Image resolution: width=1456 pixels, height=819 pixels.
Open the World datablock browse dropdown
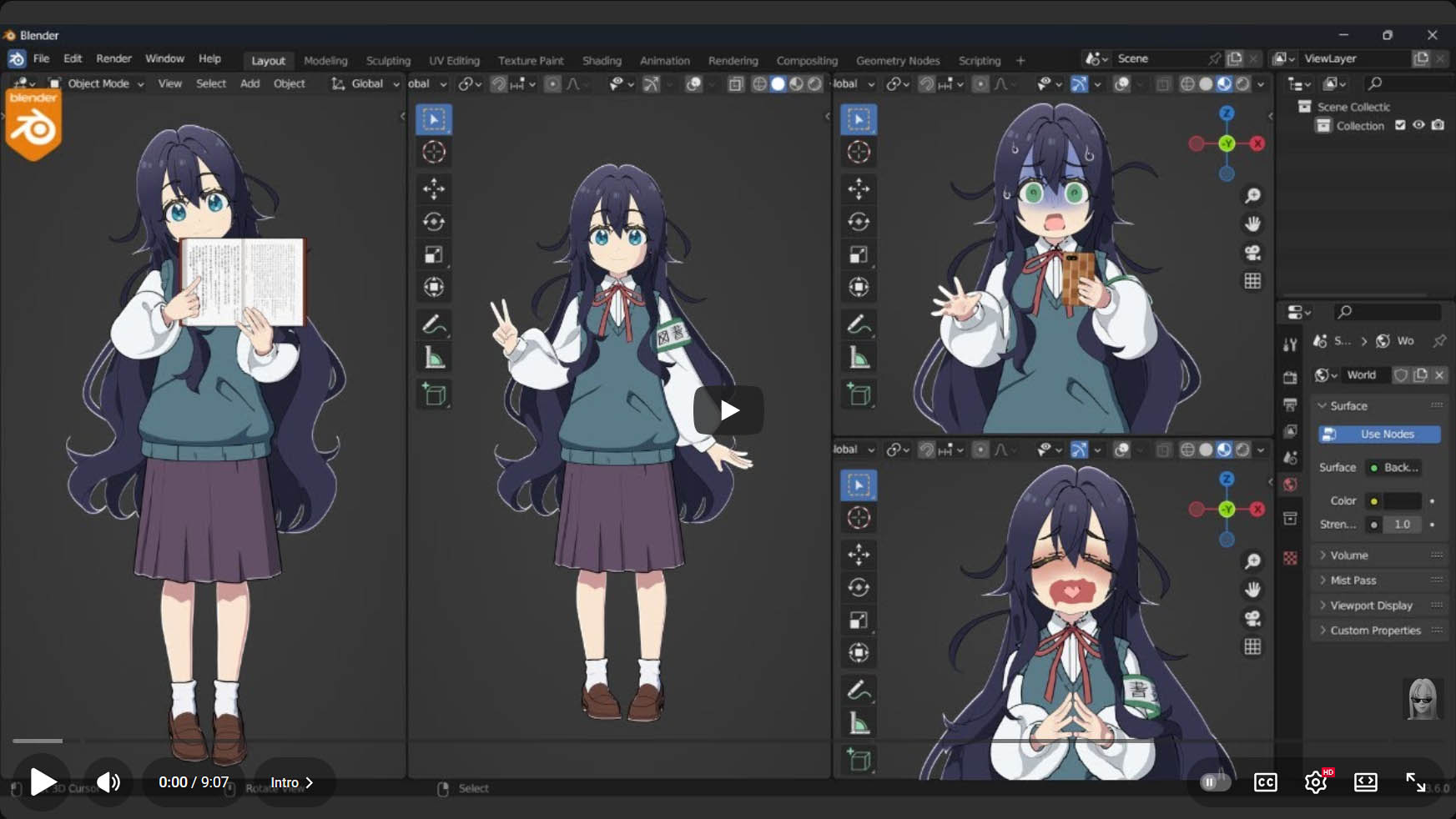pos(1325,375)
